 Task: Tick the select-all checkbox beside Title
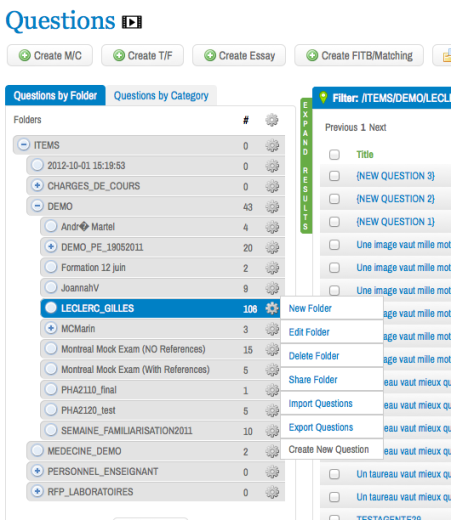coord(334,155)
